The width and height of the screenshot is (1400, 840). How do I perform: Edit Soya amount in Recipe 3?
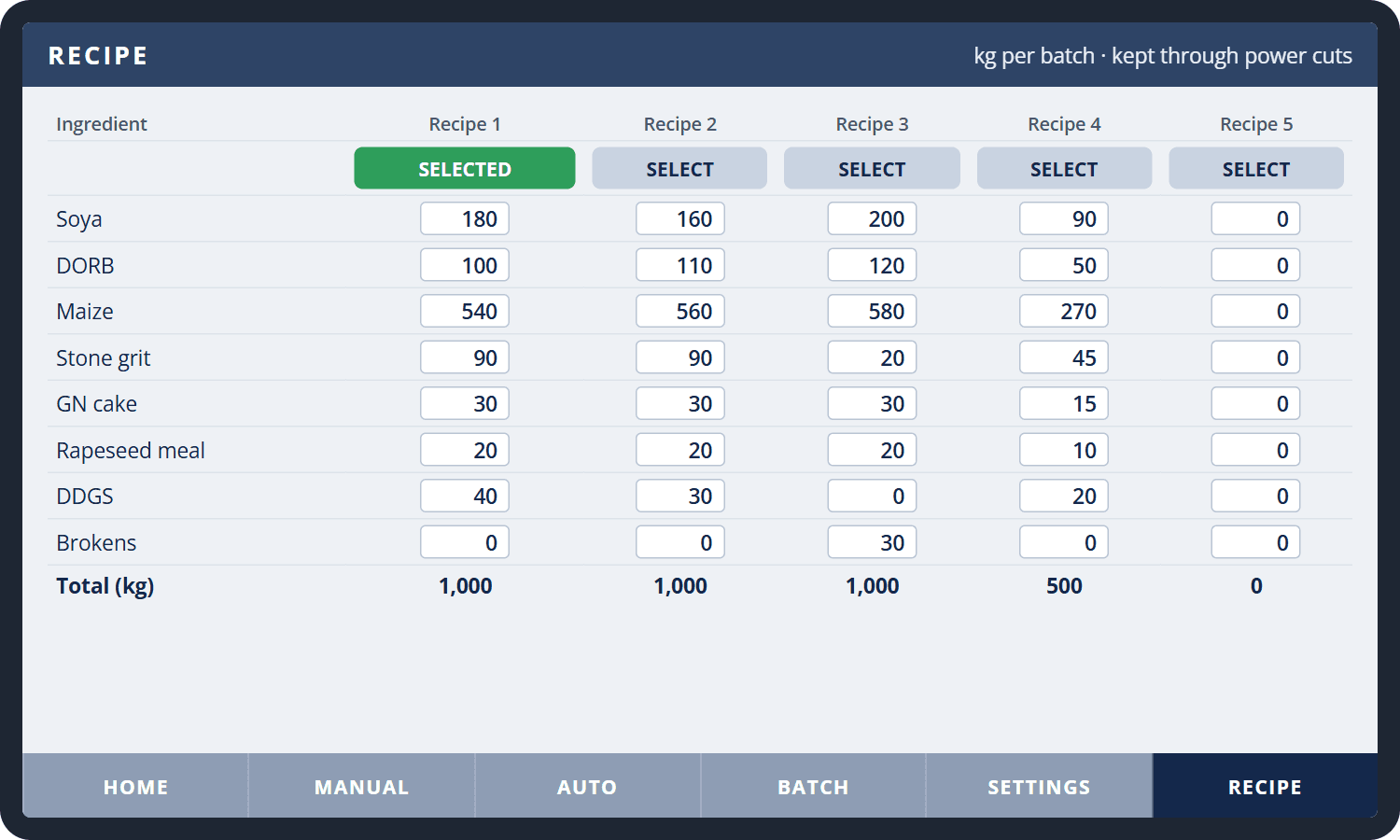[872, 218]
